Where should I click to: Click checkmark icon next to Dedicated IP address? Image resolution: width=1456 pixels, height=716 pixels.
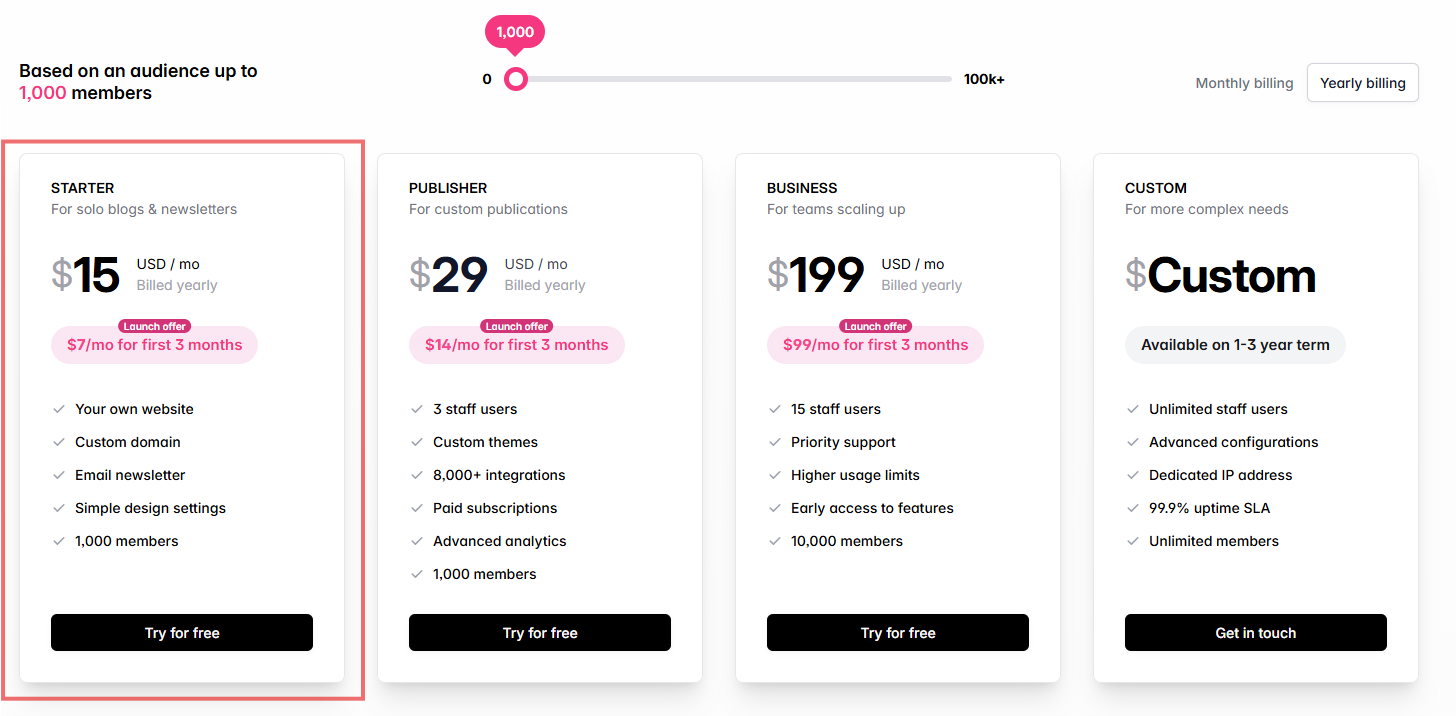1133,475
